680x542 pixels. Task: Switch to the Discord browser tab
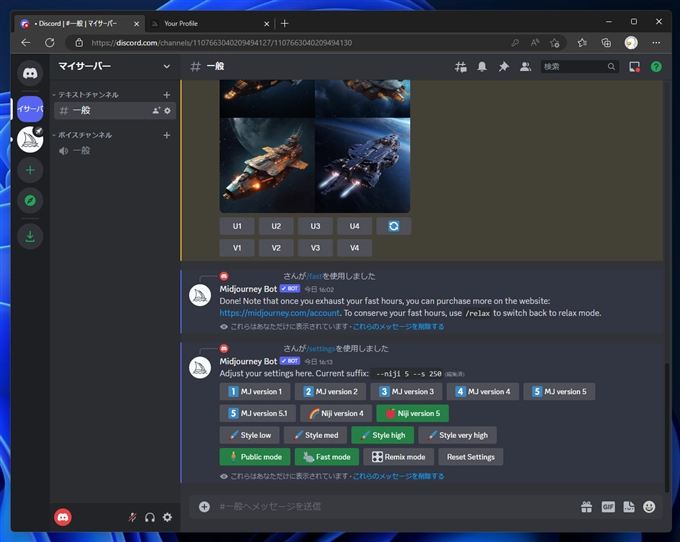tap(78, 23)
